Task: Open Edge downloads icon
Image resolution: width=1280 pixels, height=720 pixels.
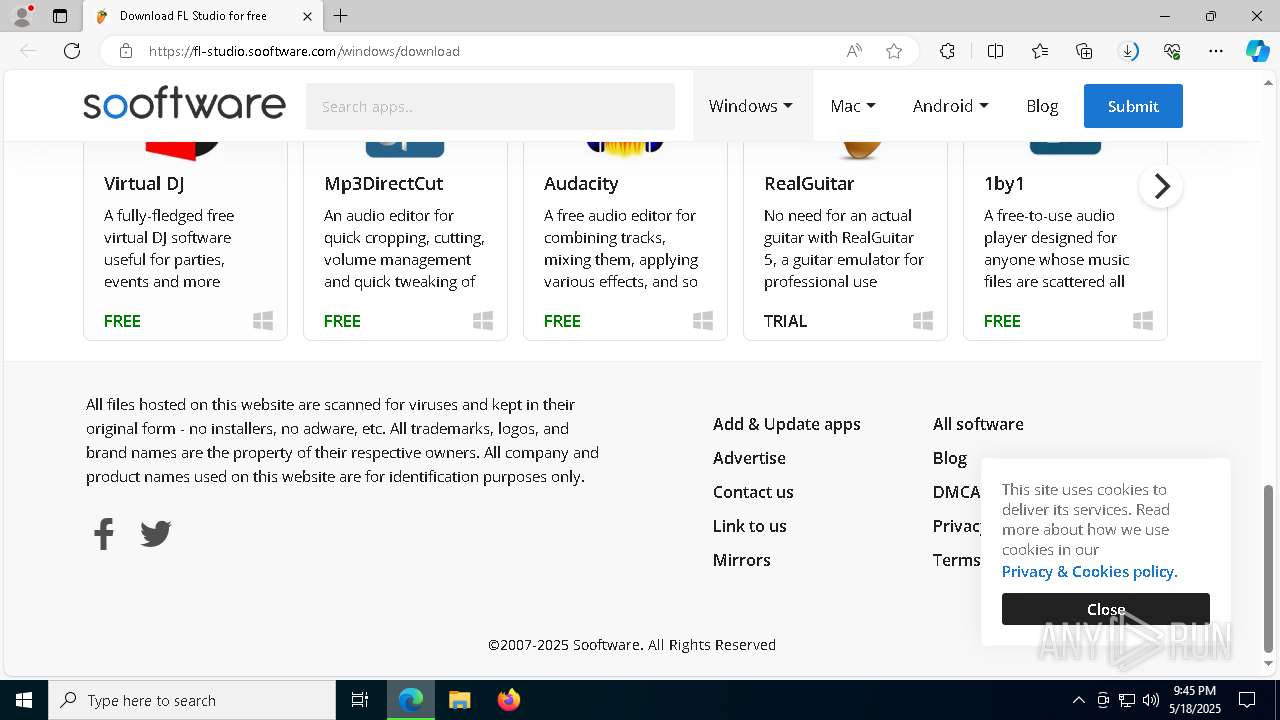Action: click(x=1128, y=51)
